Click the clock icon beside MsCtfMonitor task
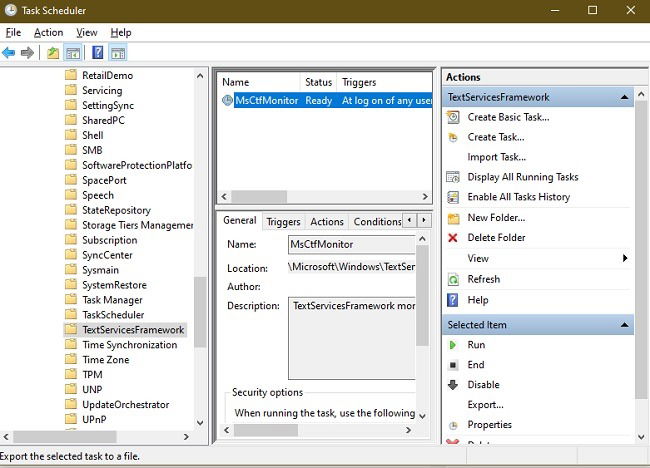Image resolution: width=650 pixels, height=468 pixels. 228,100
